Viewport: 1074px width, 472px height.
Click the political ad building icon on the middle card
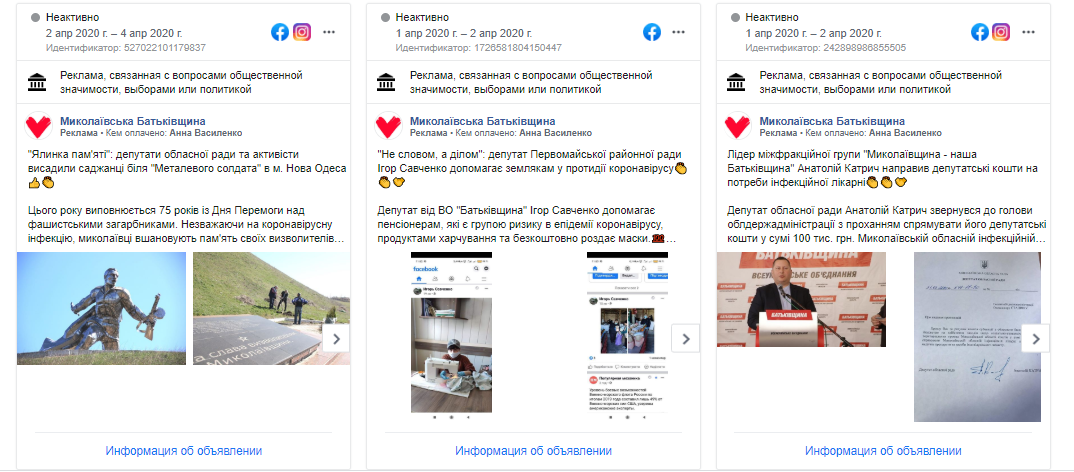(386, 83)
